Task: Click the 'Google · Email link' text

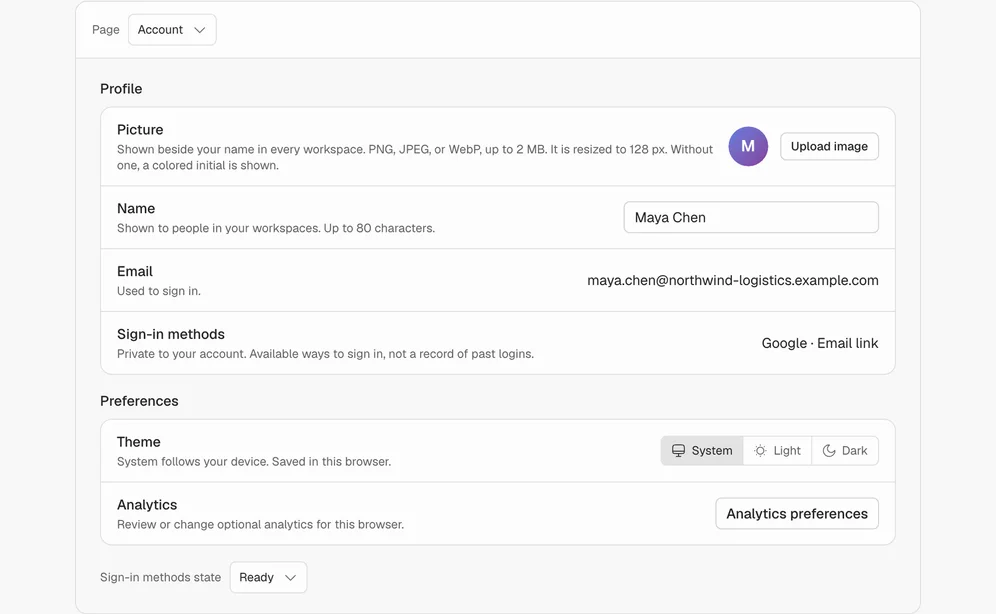Action: pyautogui.click(x=819, y=343)
